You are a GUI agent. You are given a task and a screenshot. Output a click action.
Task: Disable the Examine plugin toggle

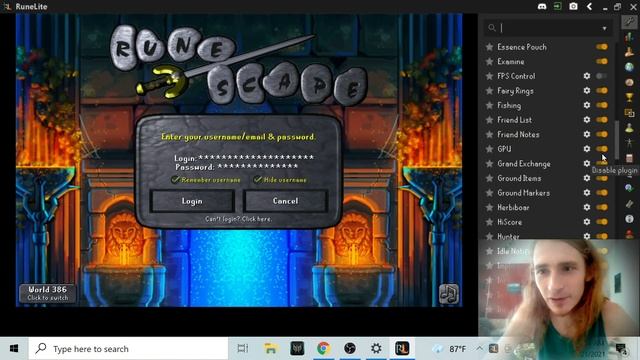pyautogui.click(x=602, y=62)
